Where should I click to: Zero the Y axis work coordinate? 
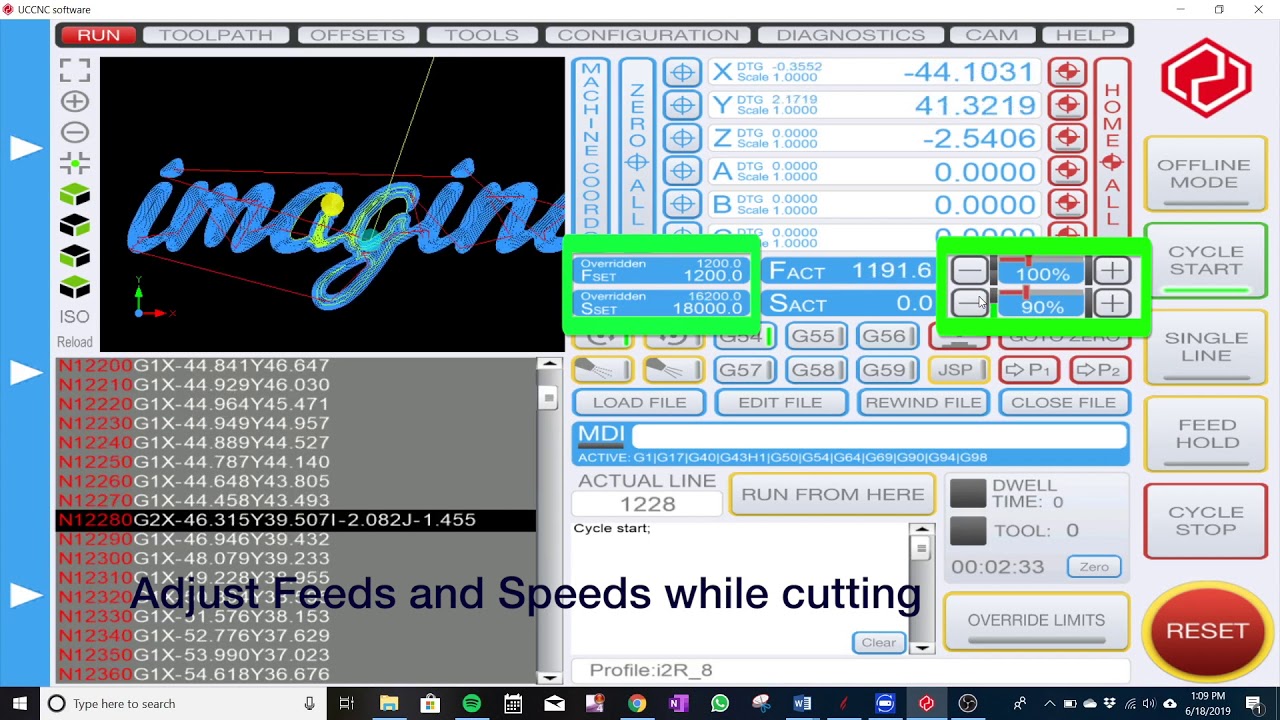click(682, 105)
